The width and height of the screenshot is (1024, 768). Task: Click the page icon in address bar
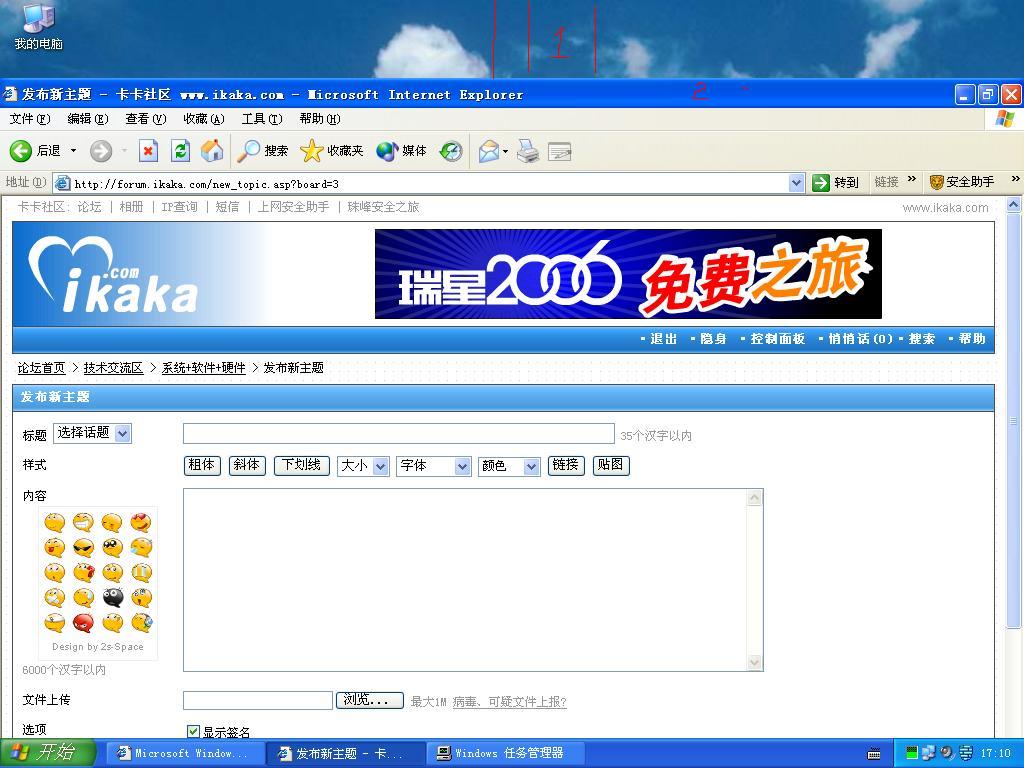(63, 183)
